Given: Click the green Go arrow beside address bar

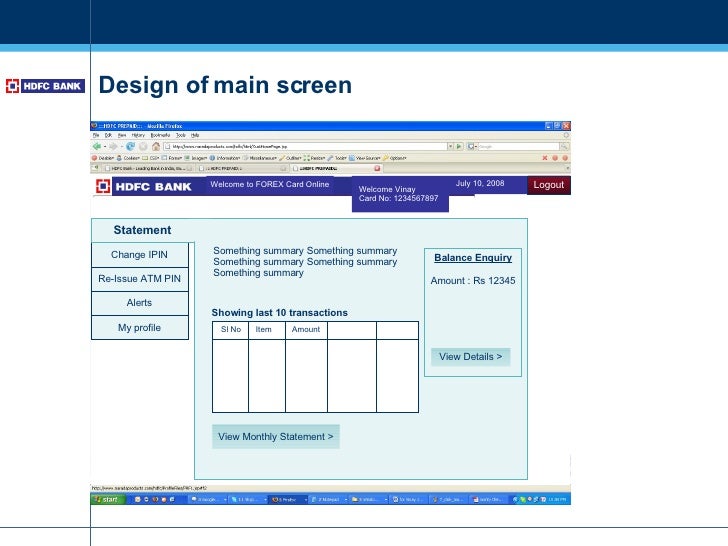Looking at the screenshot, I should [459, 146].
